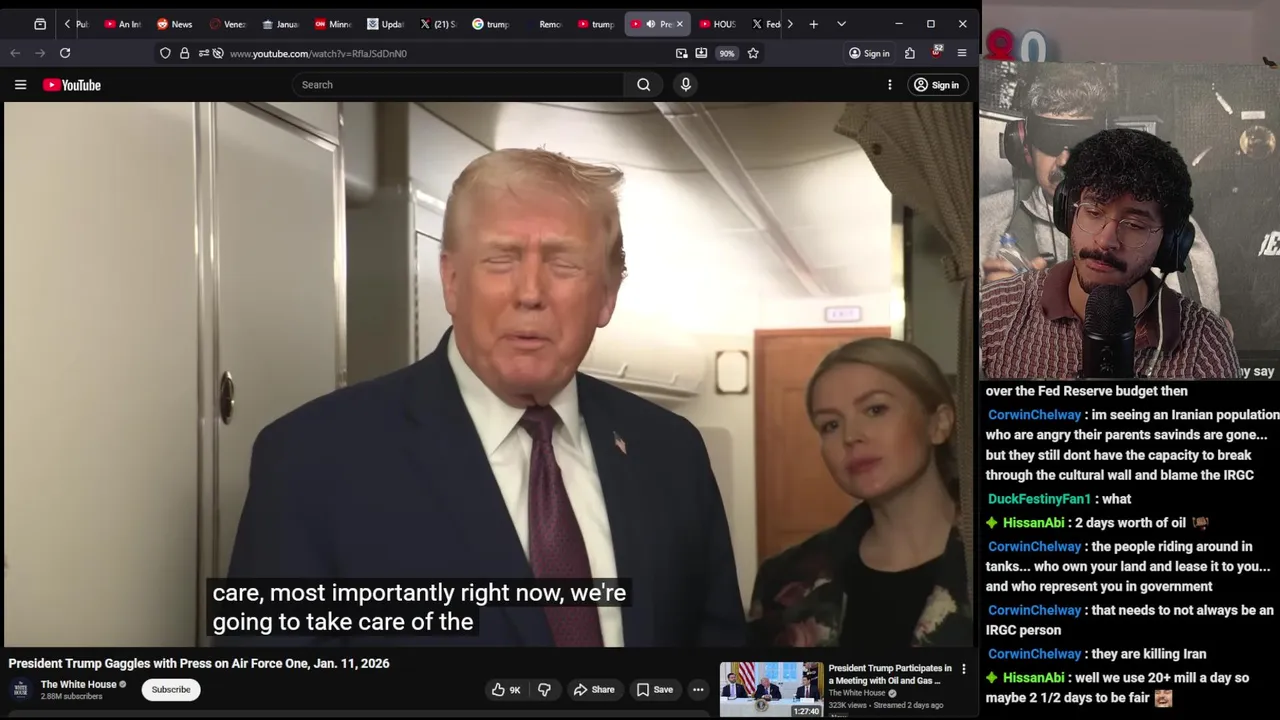Switch to the Venez tab
Viewport: 1280px width, 720px height.
[228, 24]
